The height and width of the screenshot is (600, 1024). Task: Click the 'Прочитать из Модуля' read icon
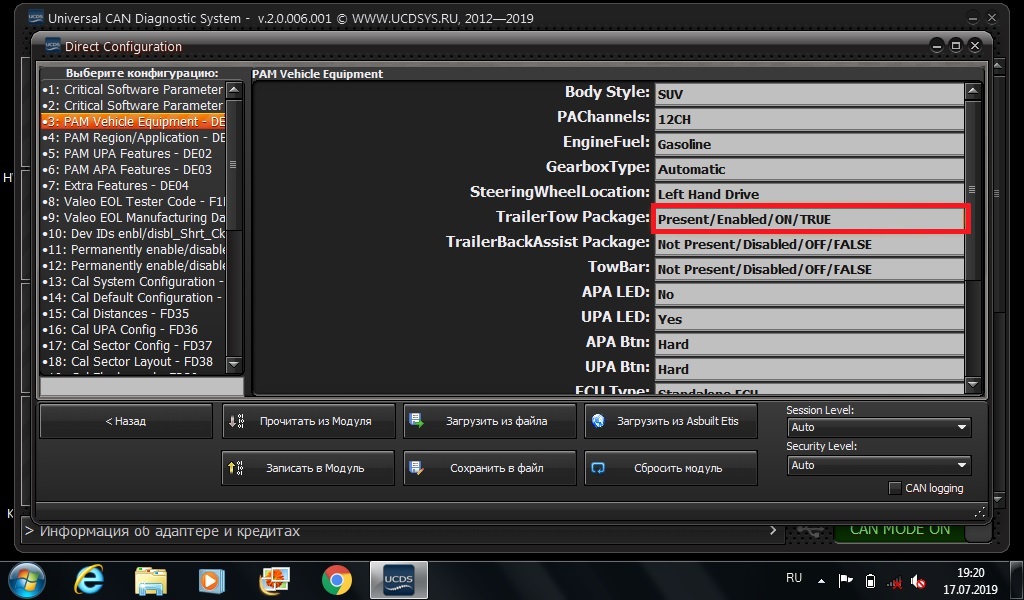pyautogui.click(x=237, y=421)
